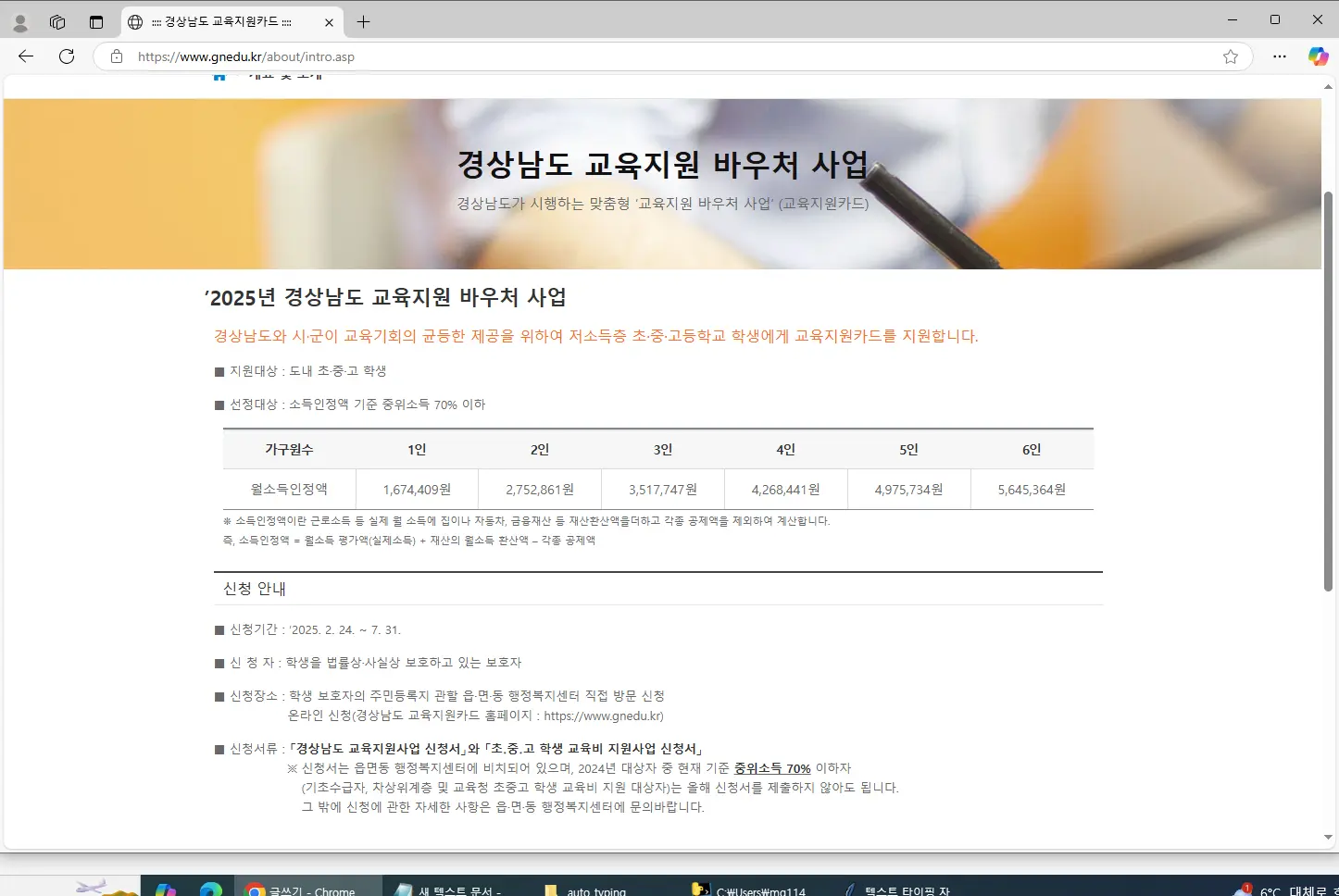This screenshot has width=1339, height=896.
Task: Click the back navigation arrow
Action: 25,56
